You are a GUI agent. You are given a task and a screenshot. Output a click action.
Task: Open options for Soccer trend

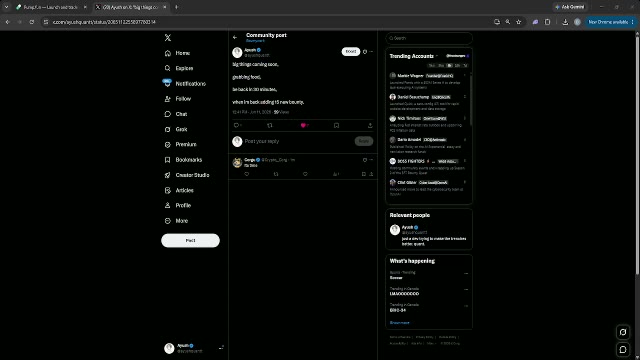pos(466,273)
